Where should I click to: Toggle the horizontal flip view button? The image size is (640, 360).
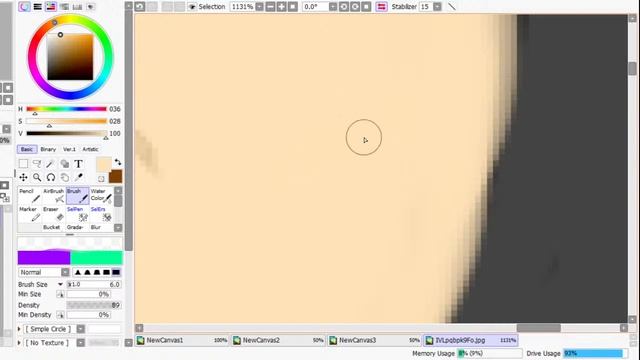point(381,7)
